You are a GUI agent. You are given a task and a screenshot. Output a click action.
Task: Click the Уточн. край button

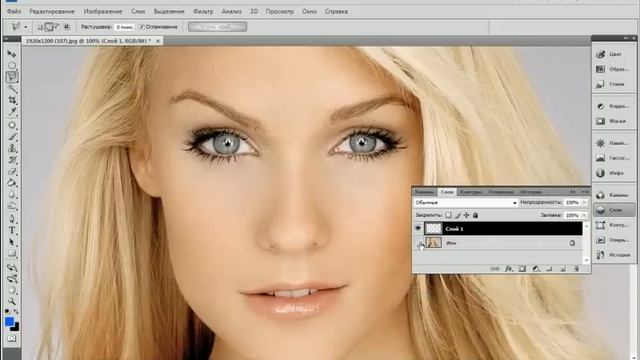218,27
